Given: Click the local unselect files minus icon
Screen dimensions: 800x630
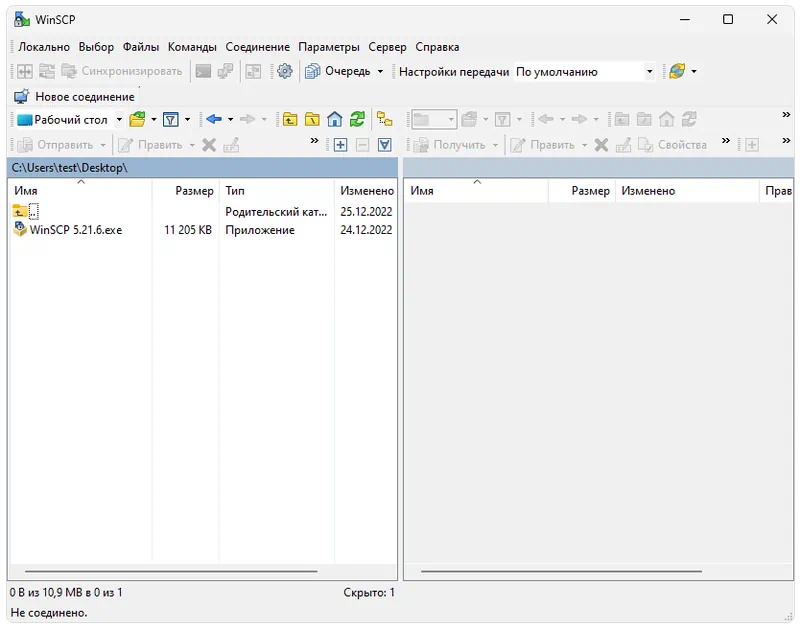Looking at the screenshot, I should 362,145.
